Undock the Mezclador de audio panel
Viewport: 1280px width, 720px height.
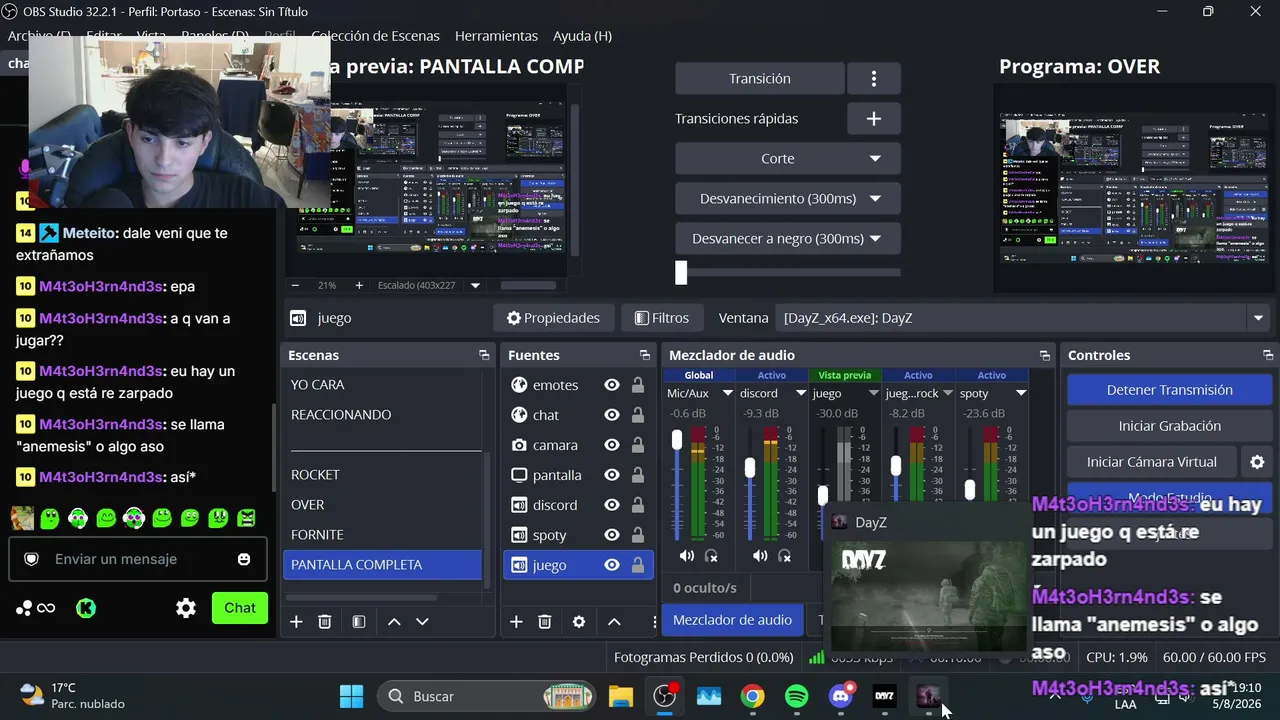(1045, 356)
